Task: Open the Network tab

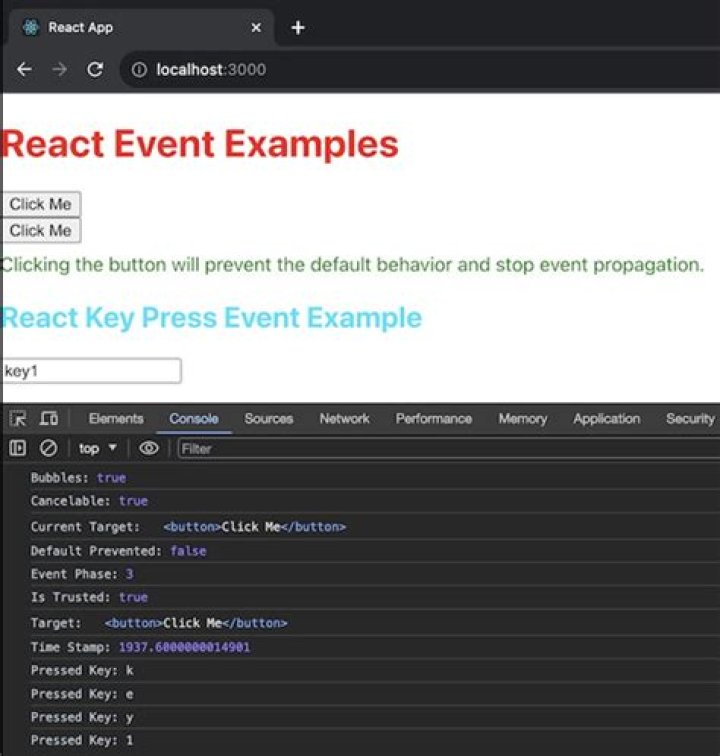Action: pyautogui.click(x=344, y=418)
